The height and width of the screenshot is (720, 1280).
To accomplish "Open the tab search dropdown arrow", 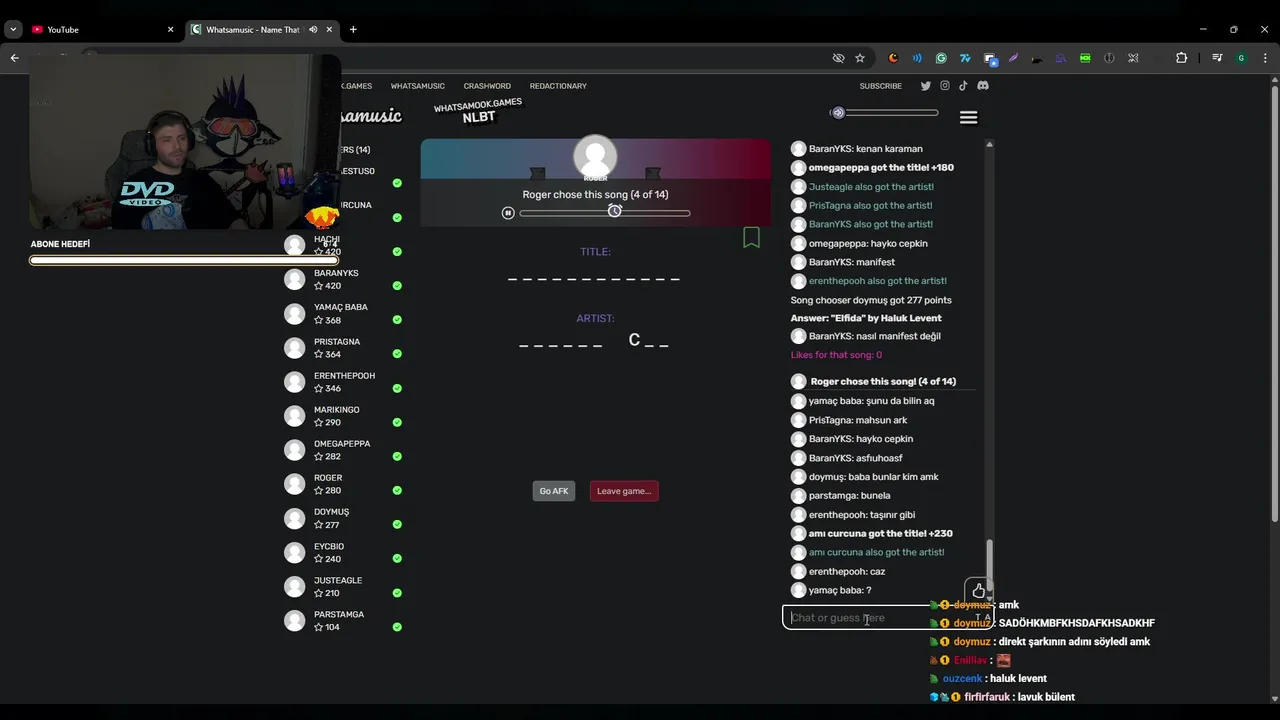I will (x=13, y=30).
